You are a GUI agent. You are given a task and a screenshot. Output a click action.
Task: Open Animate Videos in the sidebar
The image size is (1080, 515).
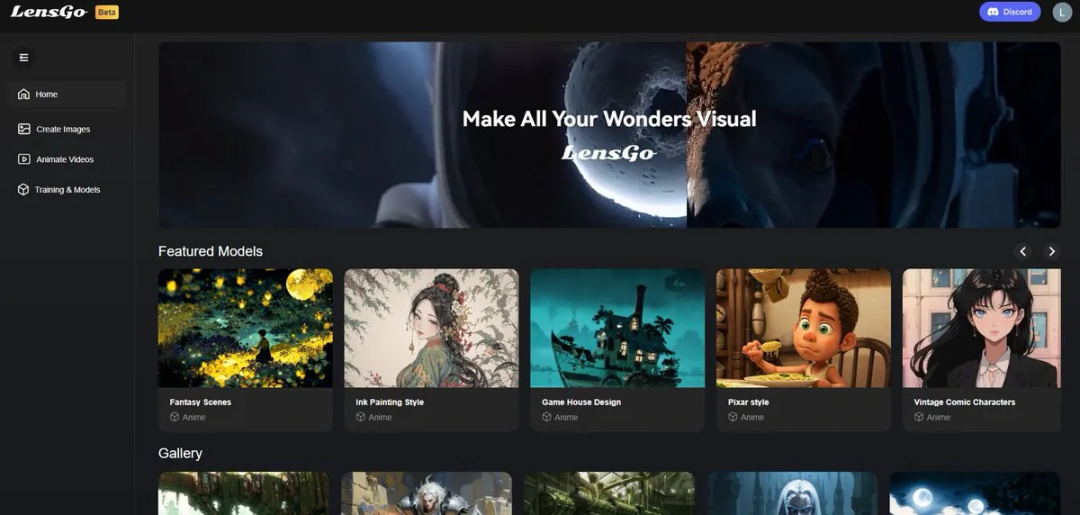pyautogui.click(x=67, y=159)
